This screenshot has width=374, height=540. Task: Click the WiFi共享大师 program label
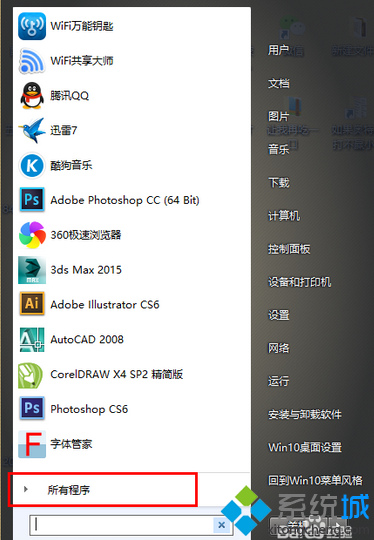click(82, 61)
